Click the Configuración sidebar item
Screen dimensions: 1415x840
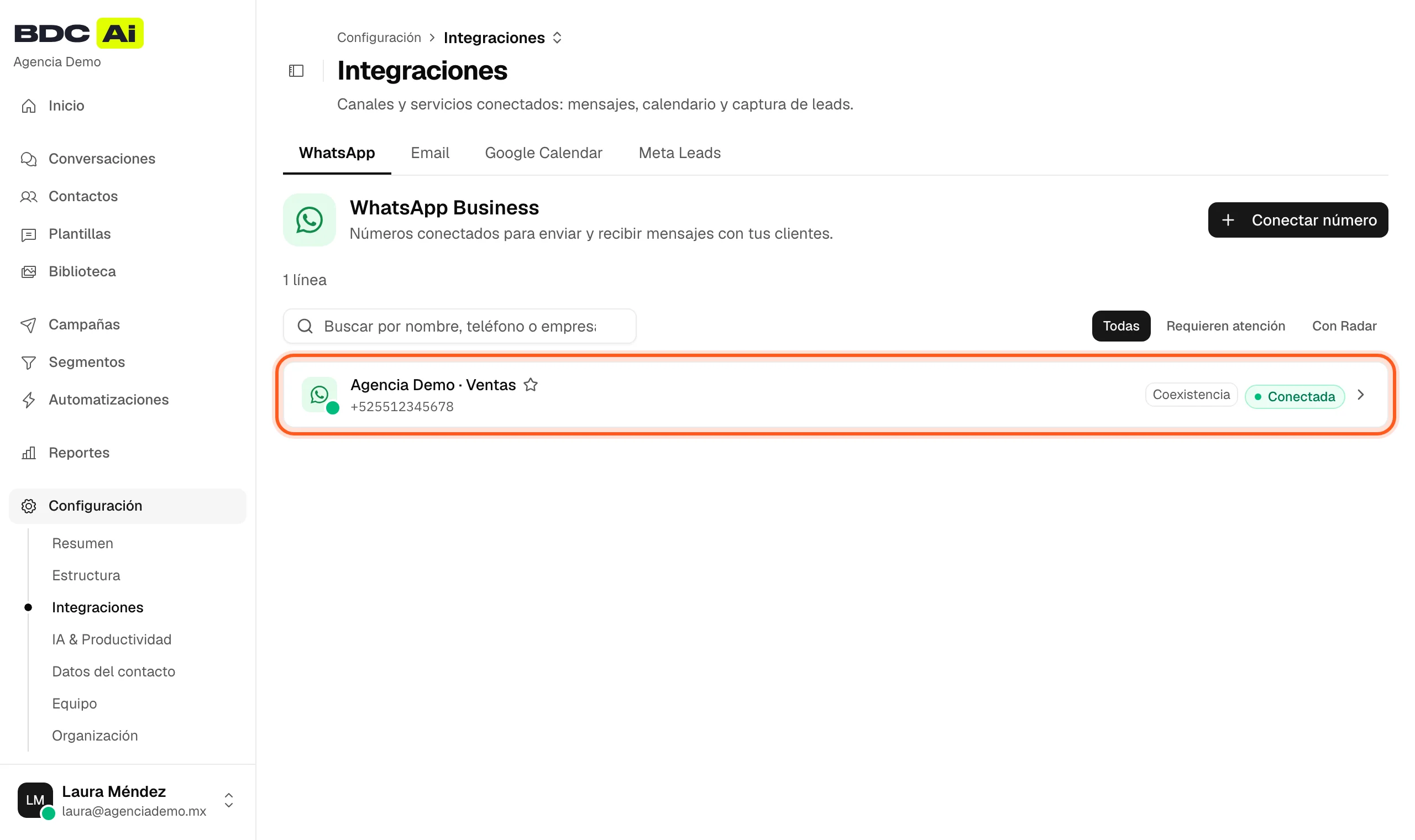128,506
